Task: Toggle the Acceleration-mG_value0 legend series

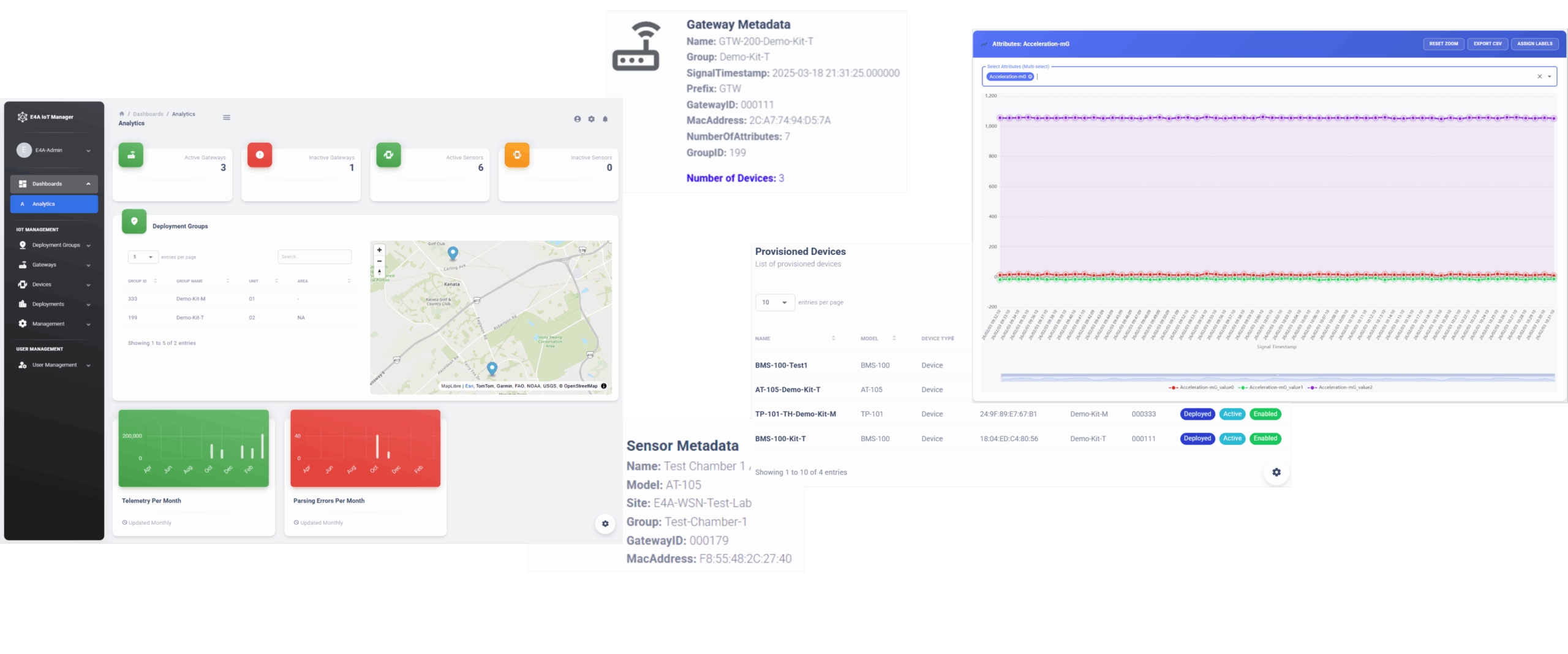Action: click(x=1200, y=387)
